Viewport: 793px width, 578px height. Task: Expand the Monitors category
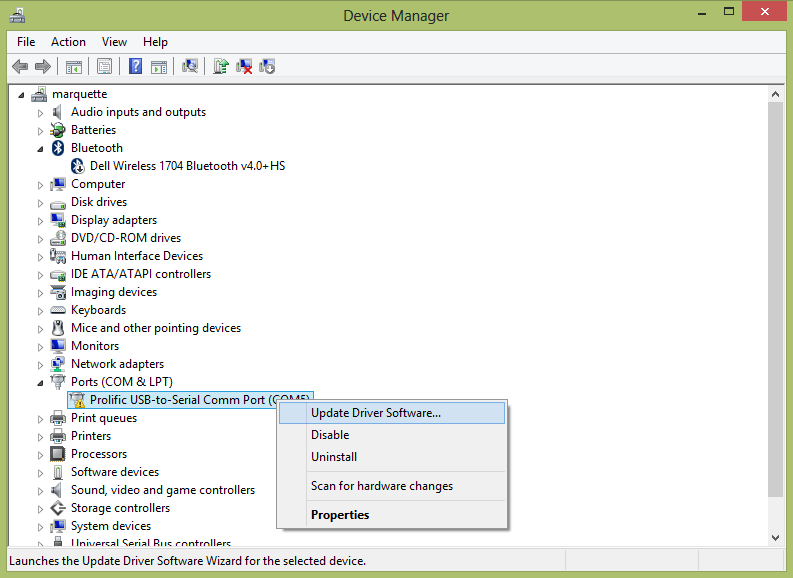click(x=40, y=347)
